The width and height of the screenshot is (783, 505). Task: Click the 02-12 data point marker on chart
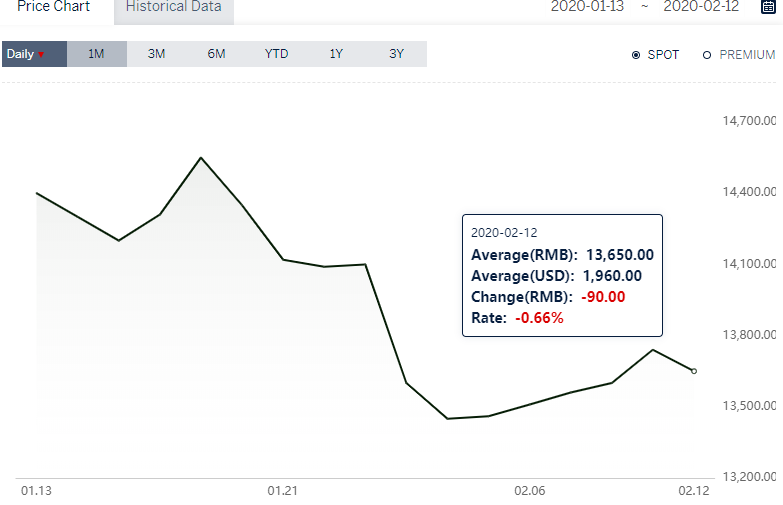[x=694, y=371]
